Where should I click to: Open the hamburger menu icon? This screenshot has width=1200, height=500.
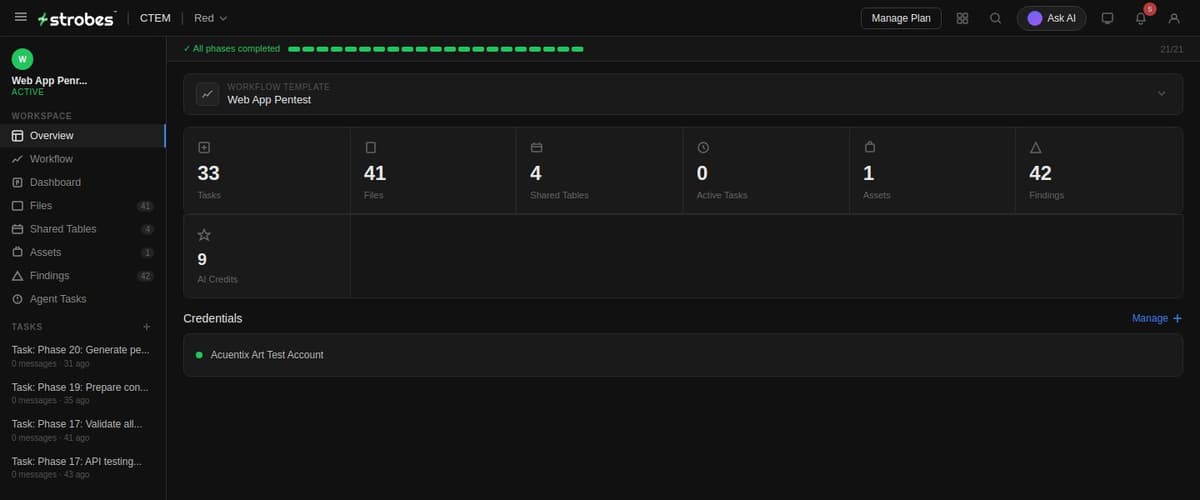[20, 18]
